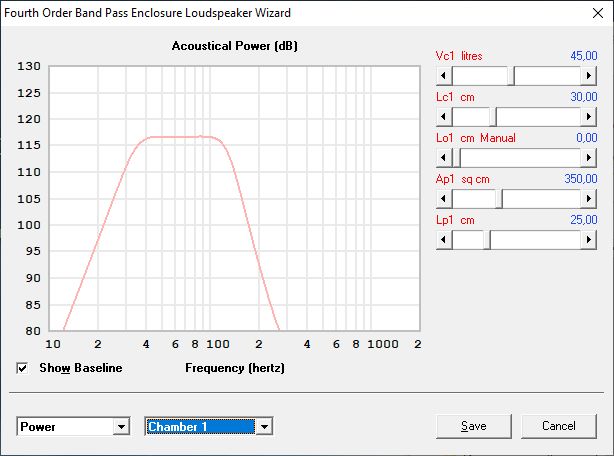This screenshot has width=614, height=456.
Task: Uncheck the Show Baseline checkbox
Action: tap(22, 368)
